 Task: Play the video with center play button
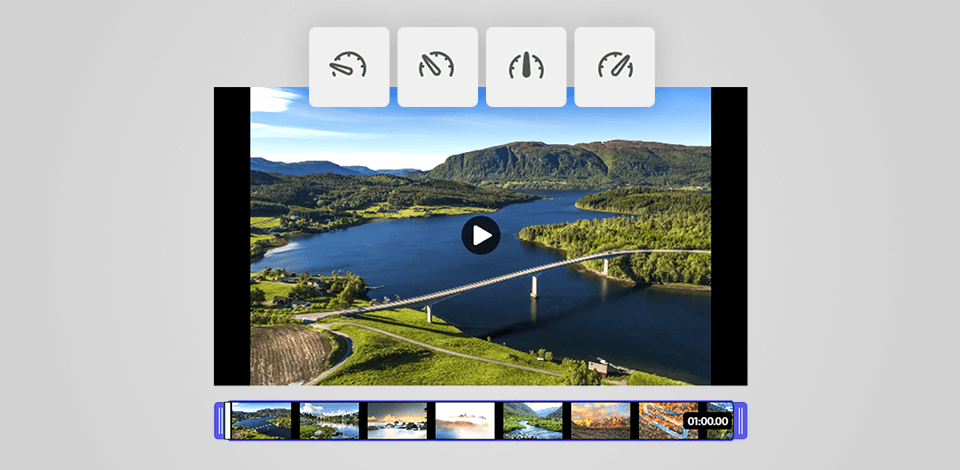click(x=481, y=236)
